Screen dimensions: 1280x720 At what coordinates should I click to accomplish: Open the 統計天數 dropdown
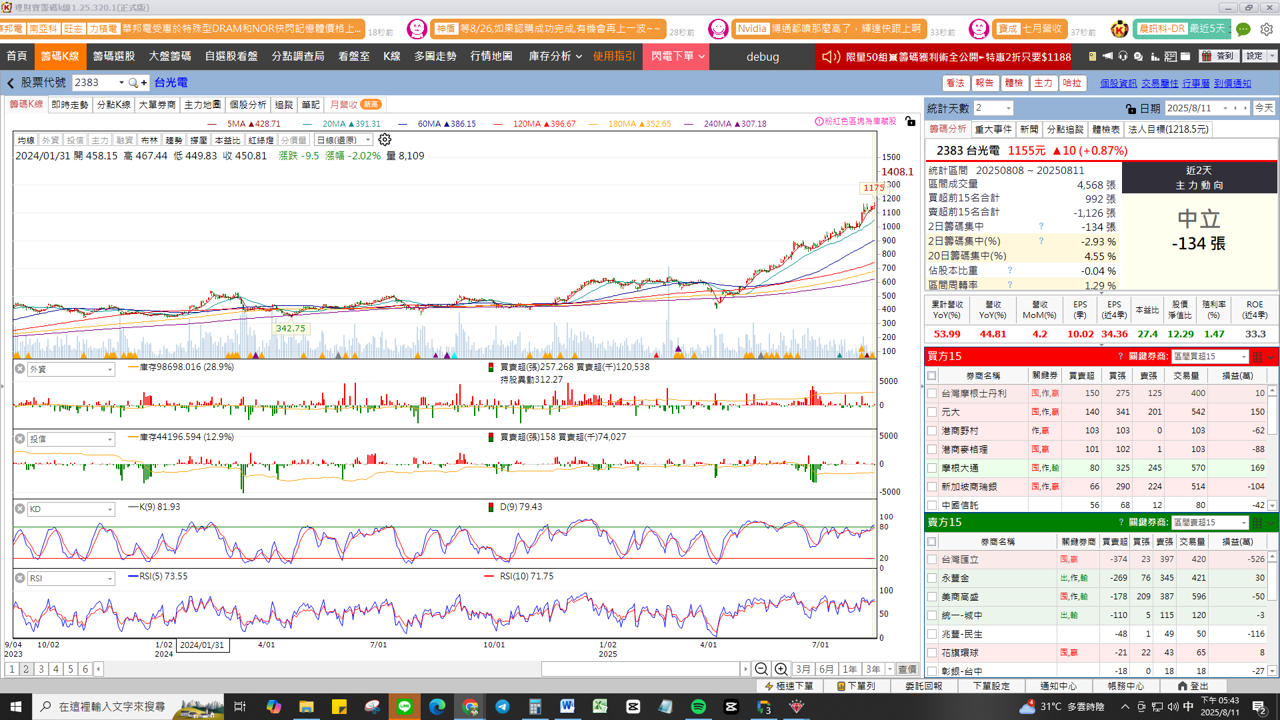(x=1007, y=108)
